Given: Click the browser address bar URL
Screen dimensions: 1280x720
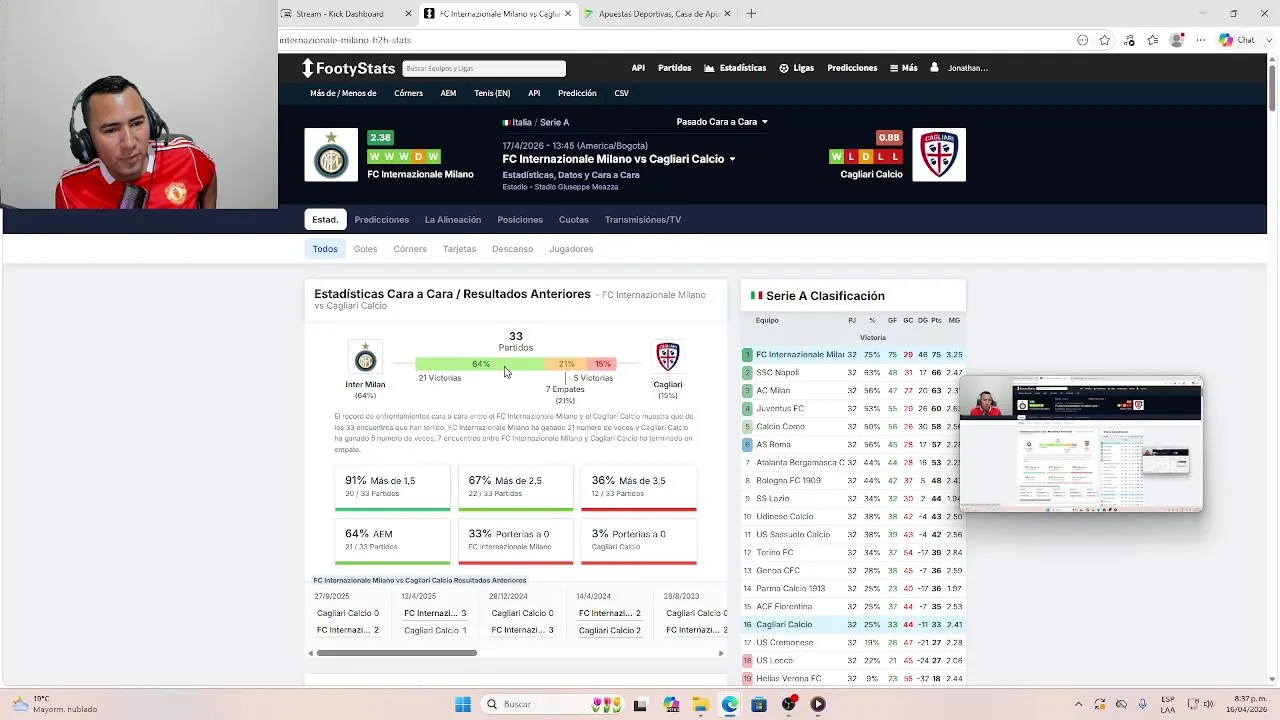Looking at the screenshot, I should point(345,40).
